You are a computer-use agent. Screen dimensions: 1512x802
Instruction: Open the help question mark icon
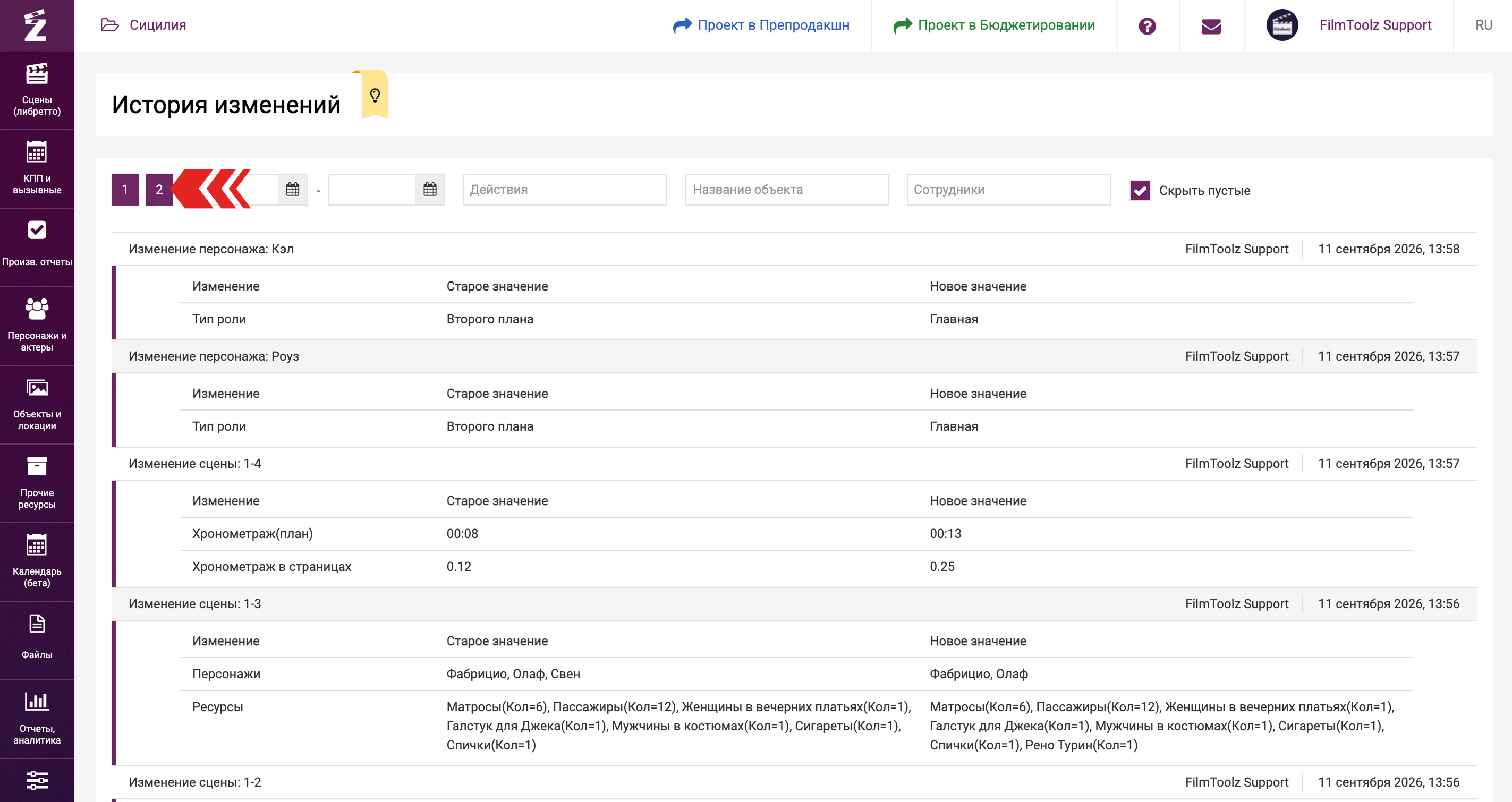pyautogui.click(x=1147, y=26)
